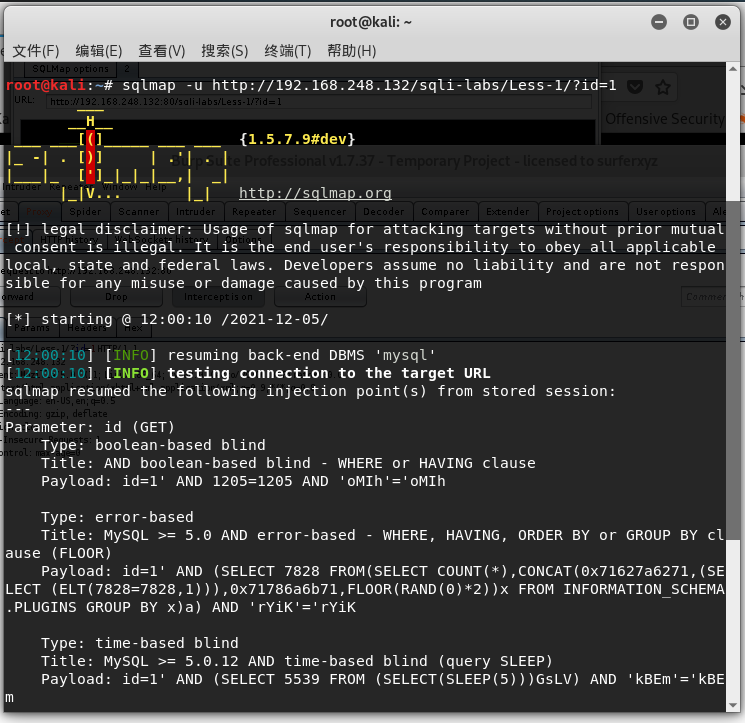Click 'Type: error-based' line
This screenshot has height=723, width=745.
point(117,517)
